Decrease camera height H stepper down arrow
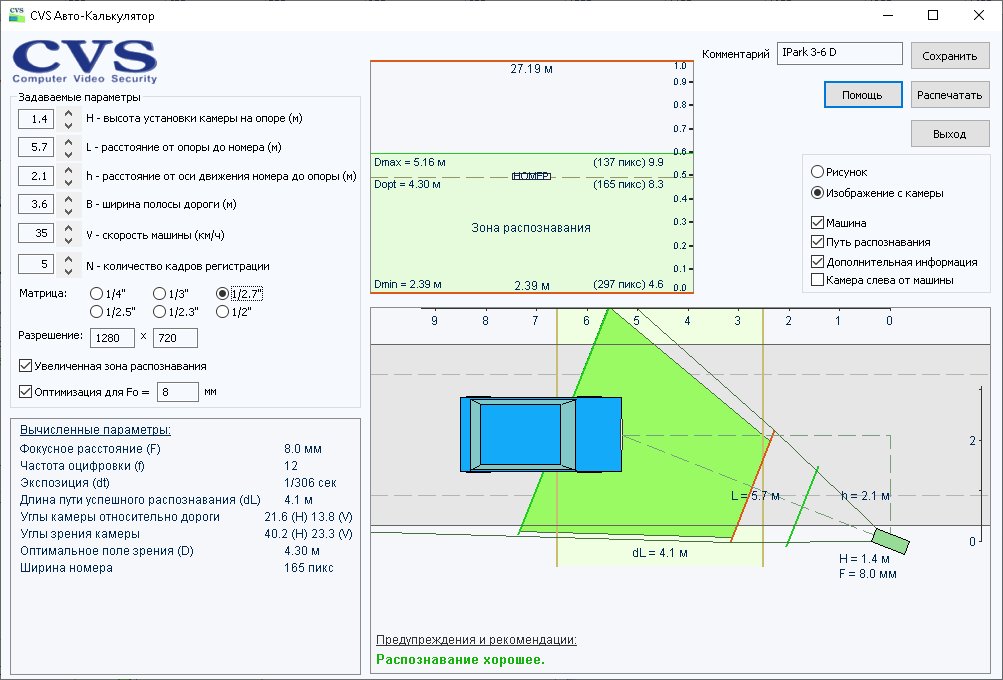This screenshot has width=1003, height=680. [68, 125]
